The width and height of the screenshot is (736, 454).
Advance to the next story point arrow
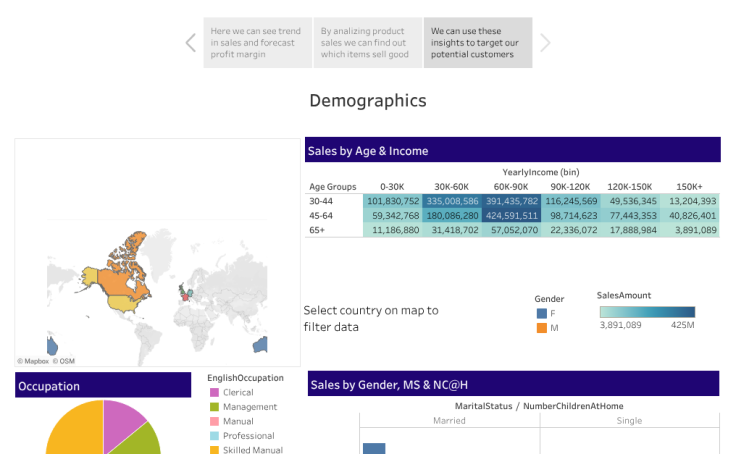pyautogui.click(x=545, y=42)
